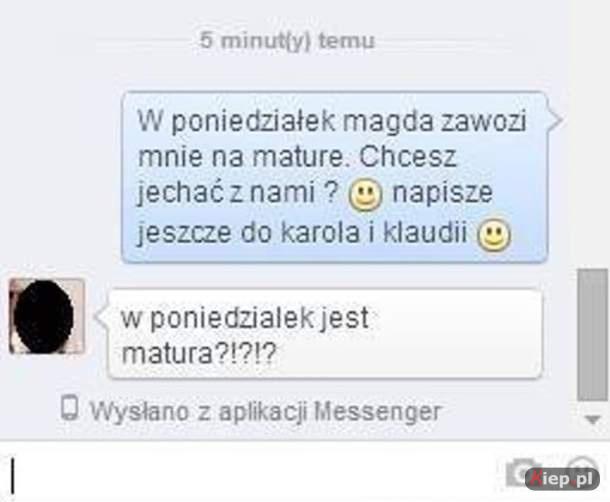Open the blacked-out sender avatar

coord(47,316)
